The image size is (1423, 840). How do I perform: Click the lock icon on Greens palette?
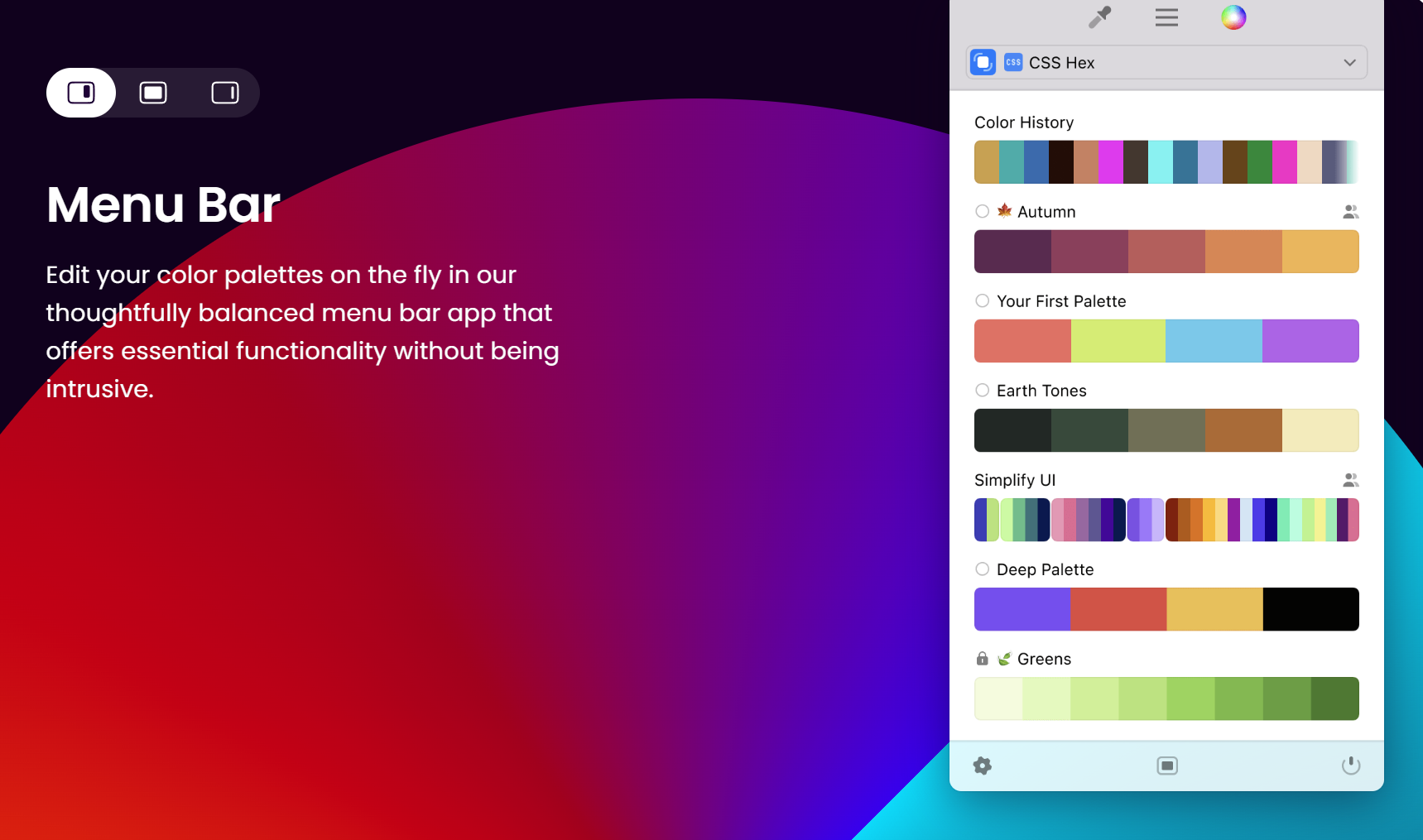[x=983, y=659]
